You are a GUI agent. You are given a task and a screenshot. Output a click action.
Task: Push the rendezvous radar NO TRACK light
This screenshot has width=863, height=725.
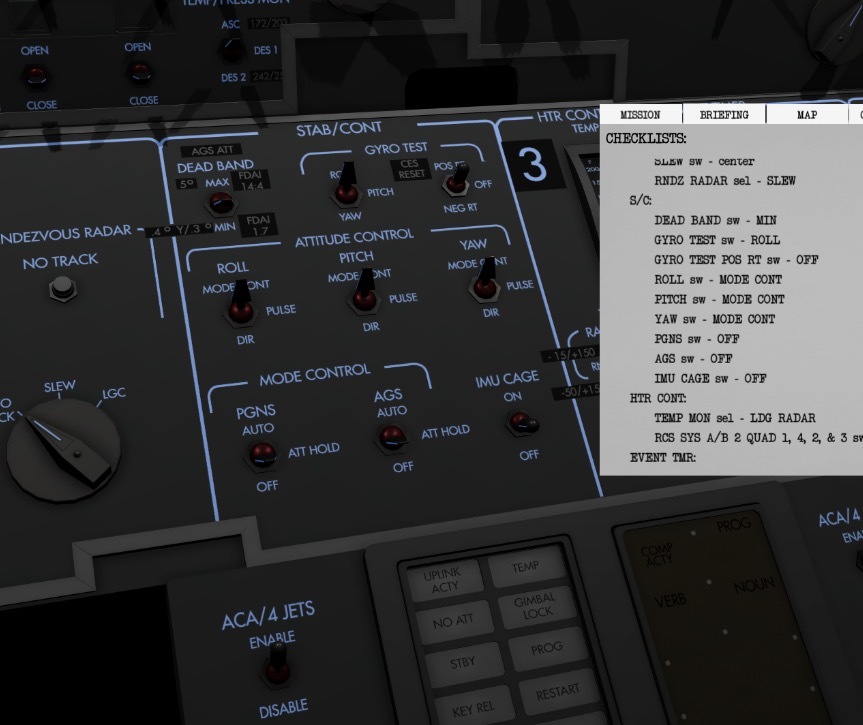tap(62, 287)
